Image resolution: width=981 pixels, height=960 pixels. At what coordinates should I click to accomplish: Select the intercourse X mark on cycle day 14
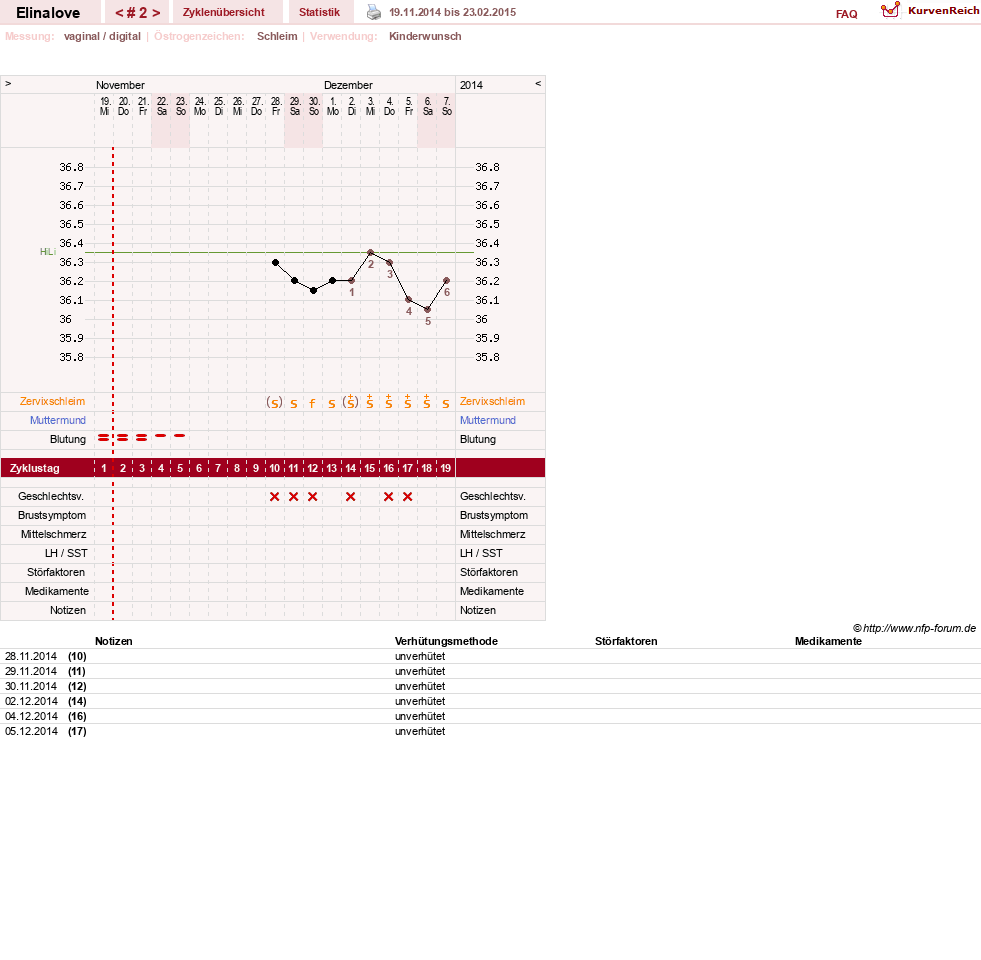click(x=350, y=497)
